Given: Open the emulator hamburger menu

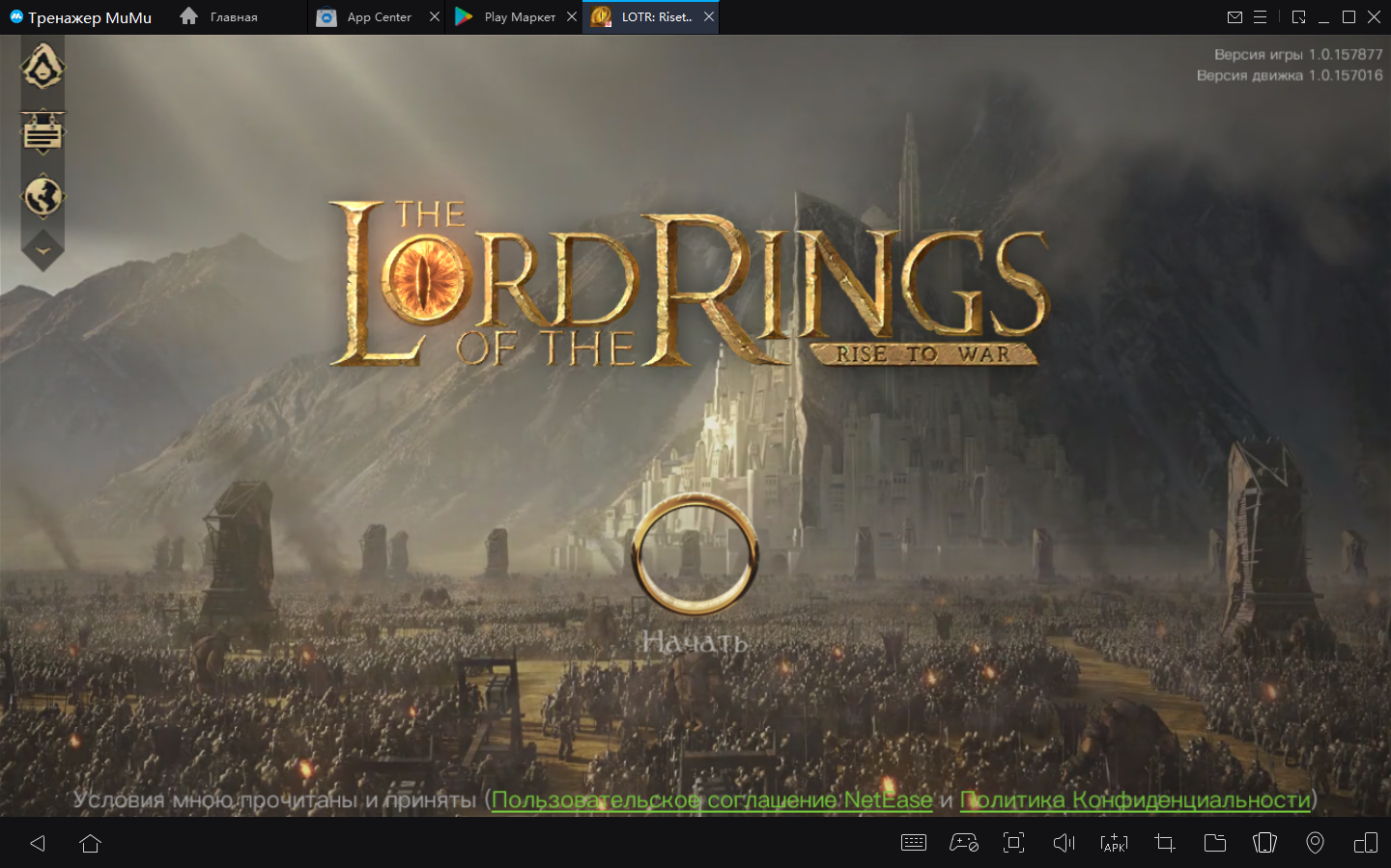Looking at the screenshot, I should click(x=1260, y=16).
